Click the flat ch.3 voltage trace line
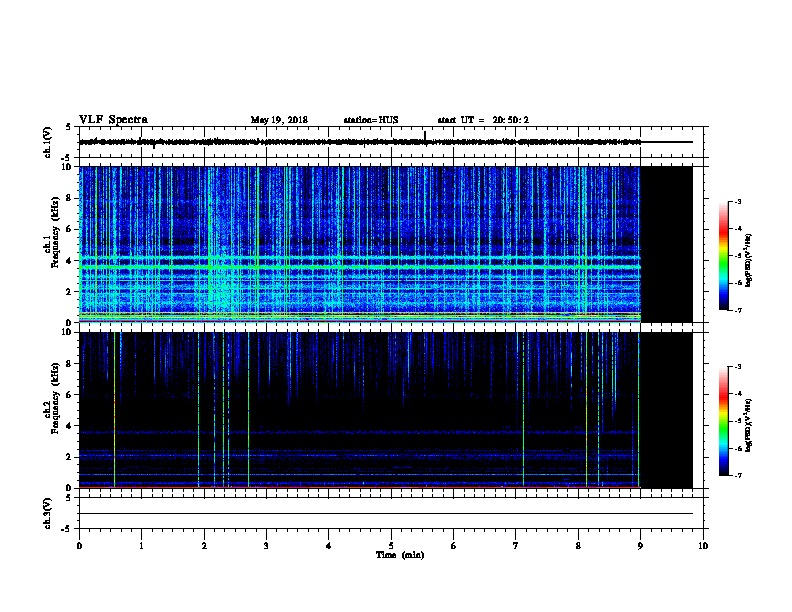 tap(386, 514)
